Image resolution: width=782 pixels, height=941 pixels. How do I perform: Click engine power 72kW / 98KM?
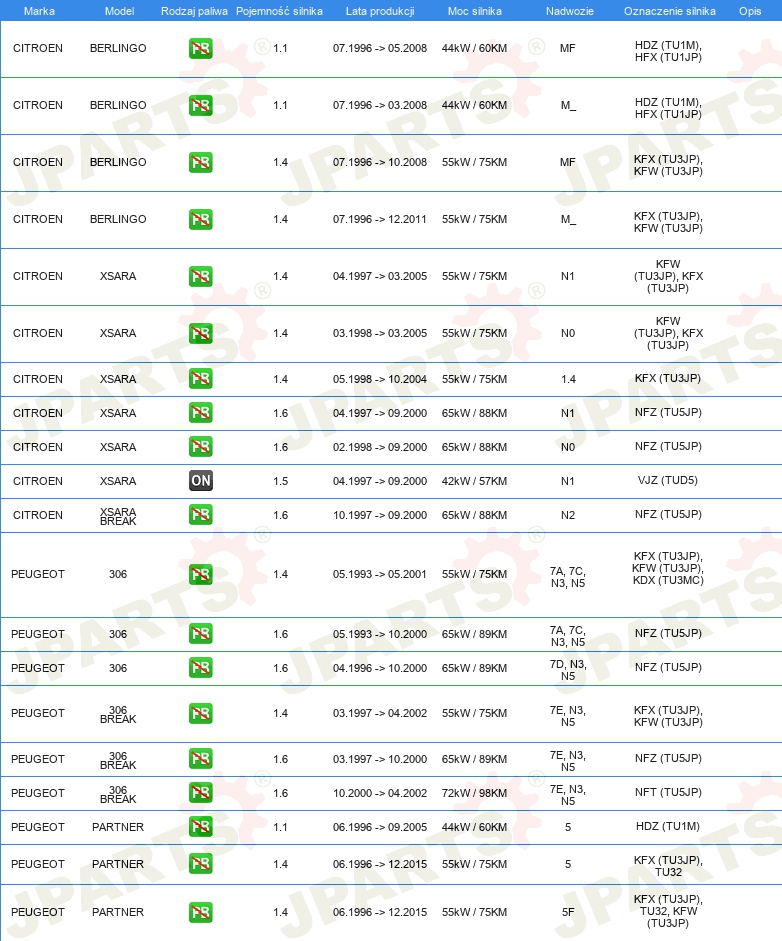click(474, 793)
